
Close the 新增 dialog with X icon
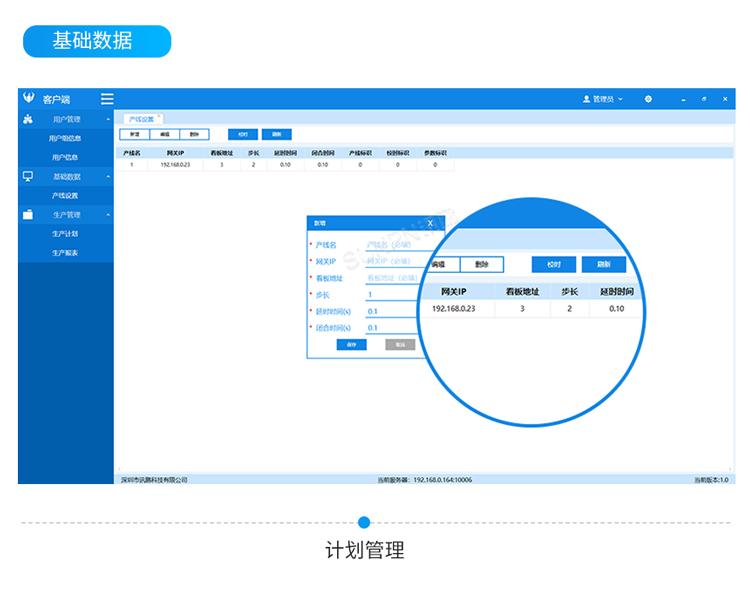coord(430,223)
